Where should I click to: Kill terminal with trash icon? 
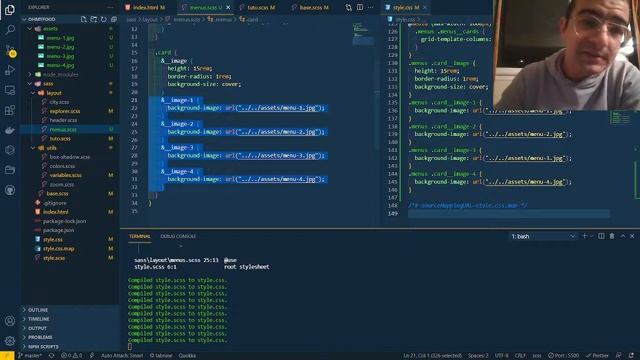pos(612,236)
